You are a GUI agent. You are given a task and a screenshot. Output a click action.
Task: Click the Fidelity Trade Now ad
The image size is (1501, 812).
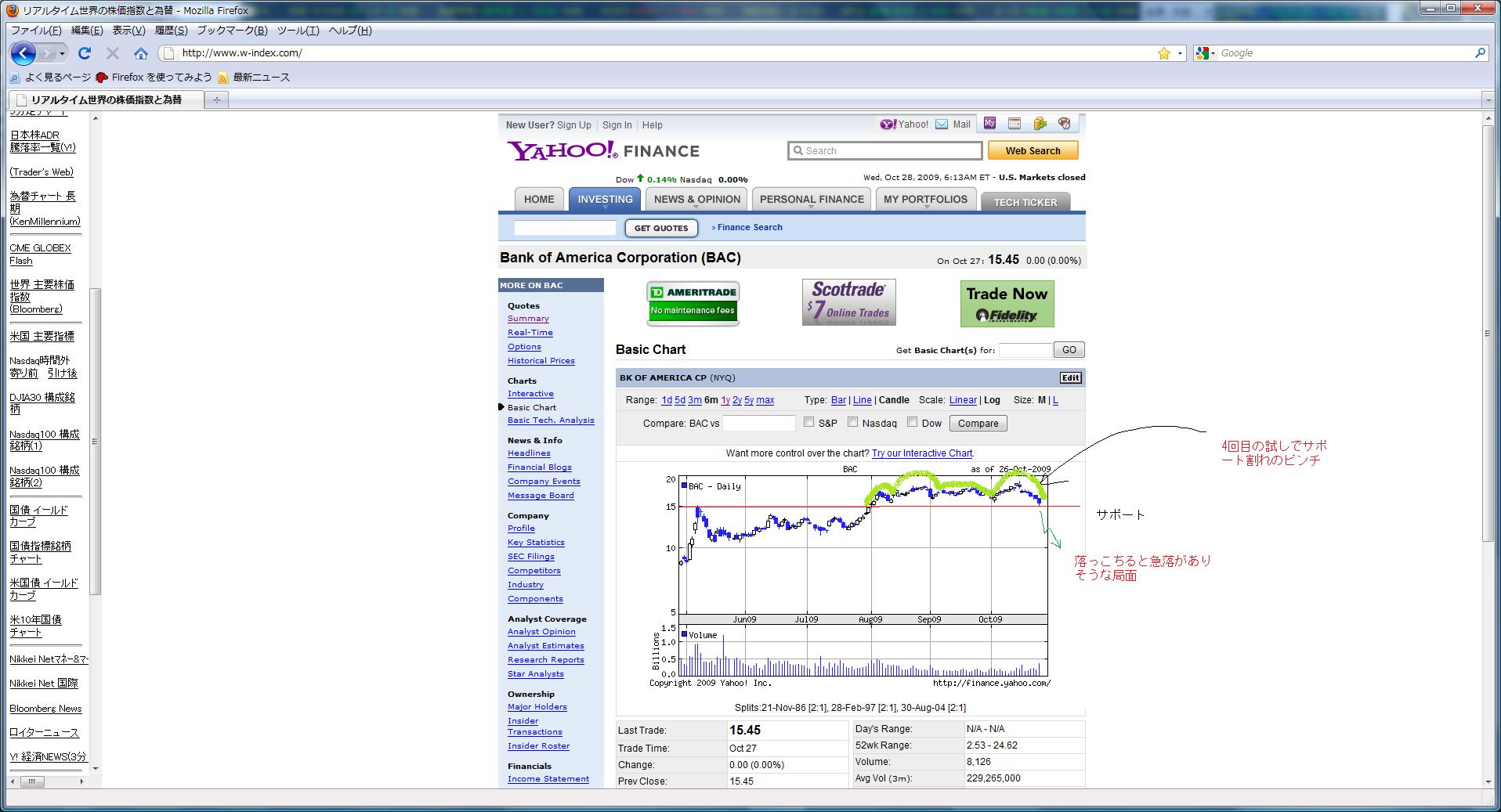click(x=1007, y=304)
